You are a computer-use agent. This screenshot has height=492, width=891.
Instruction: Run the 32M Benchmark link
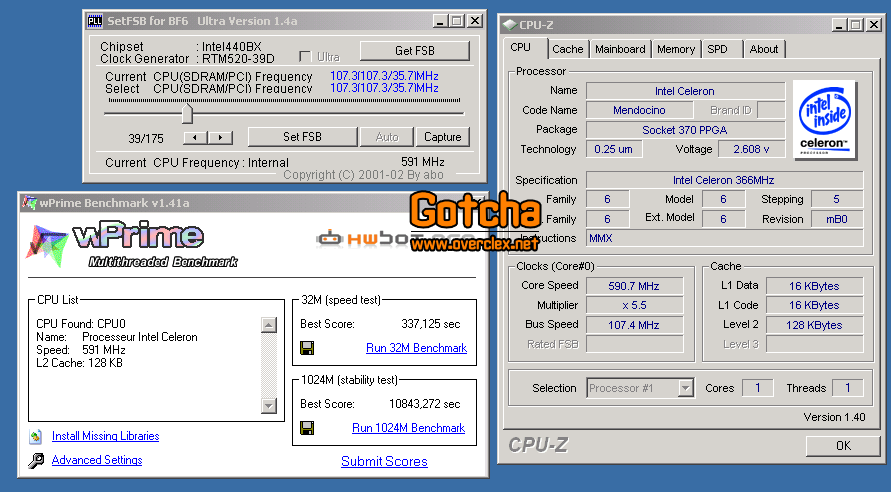click(417, 348)
